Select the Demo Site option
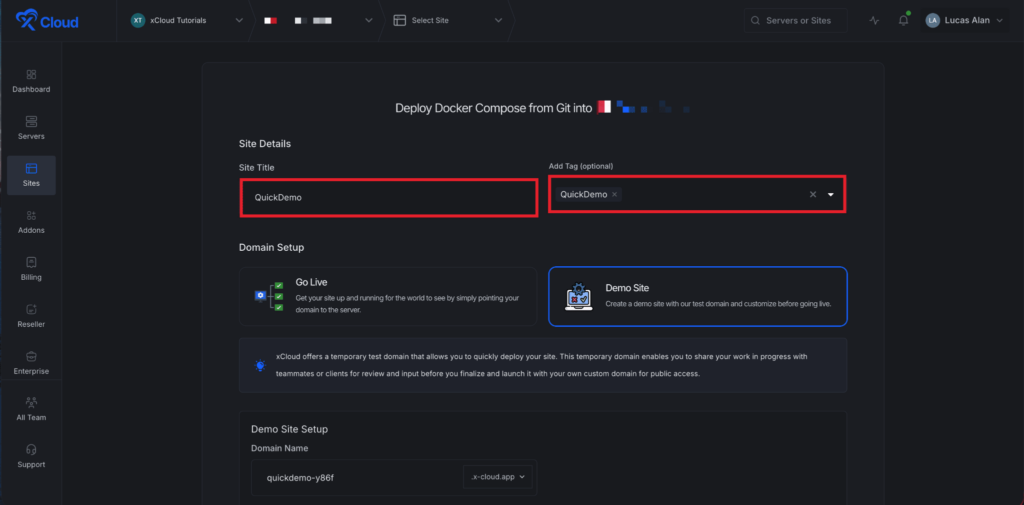1024x505 pixels. (x=697, y=296)
